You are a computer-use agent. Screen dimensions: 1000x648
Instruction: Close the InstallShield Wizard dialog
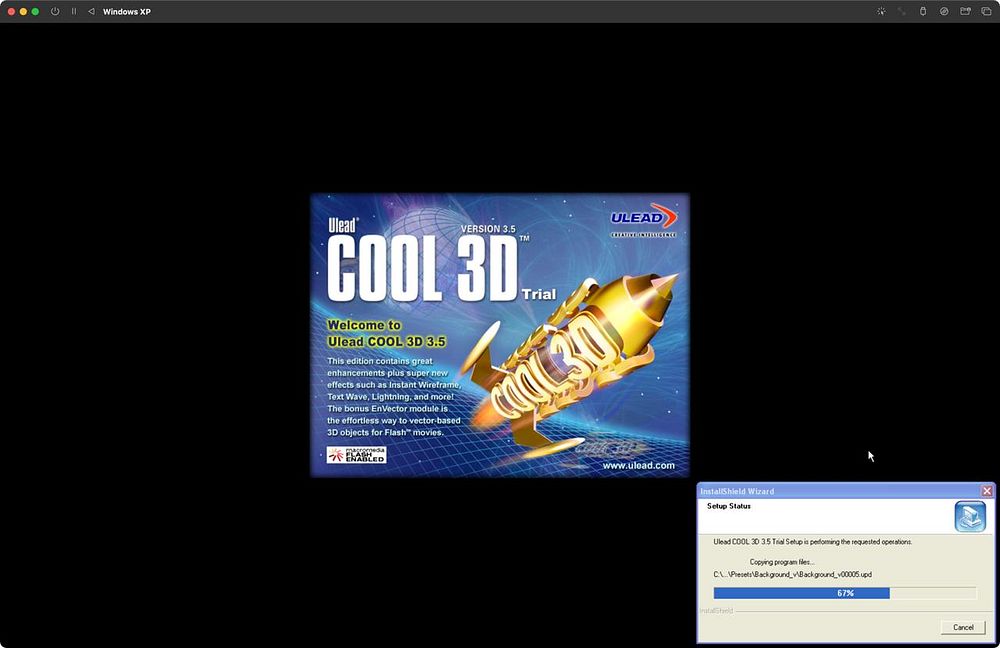click(987, 490)
